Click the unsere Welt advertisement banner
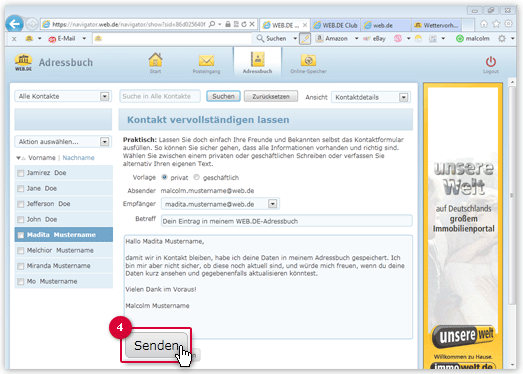This screenshot has height=374, width=523. point(463,226)
